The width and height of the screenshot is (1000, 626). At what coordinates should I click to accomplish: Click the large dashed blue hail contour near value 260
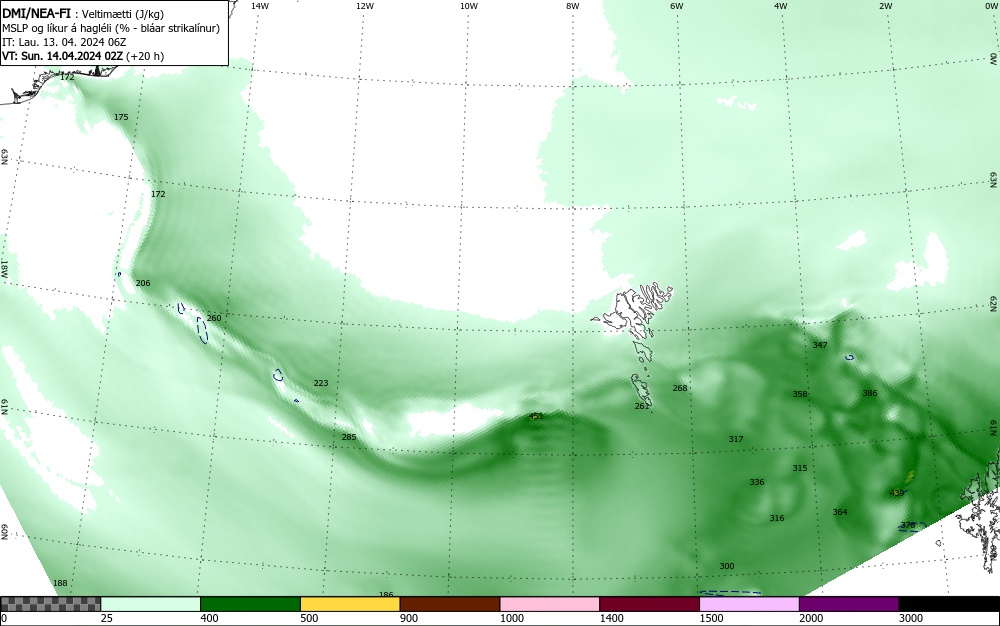coord(202,330)
